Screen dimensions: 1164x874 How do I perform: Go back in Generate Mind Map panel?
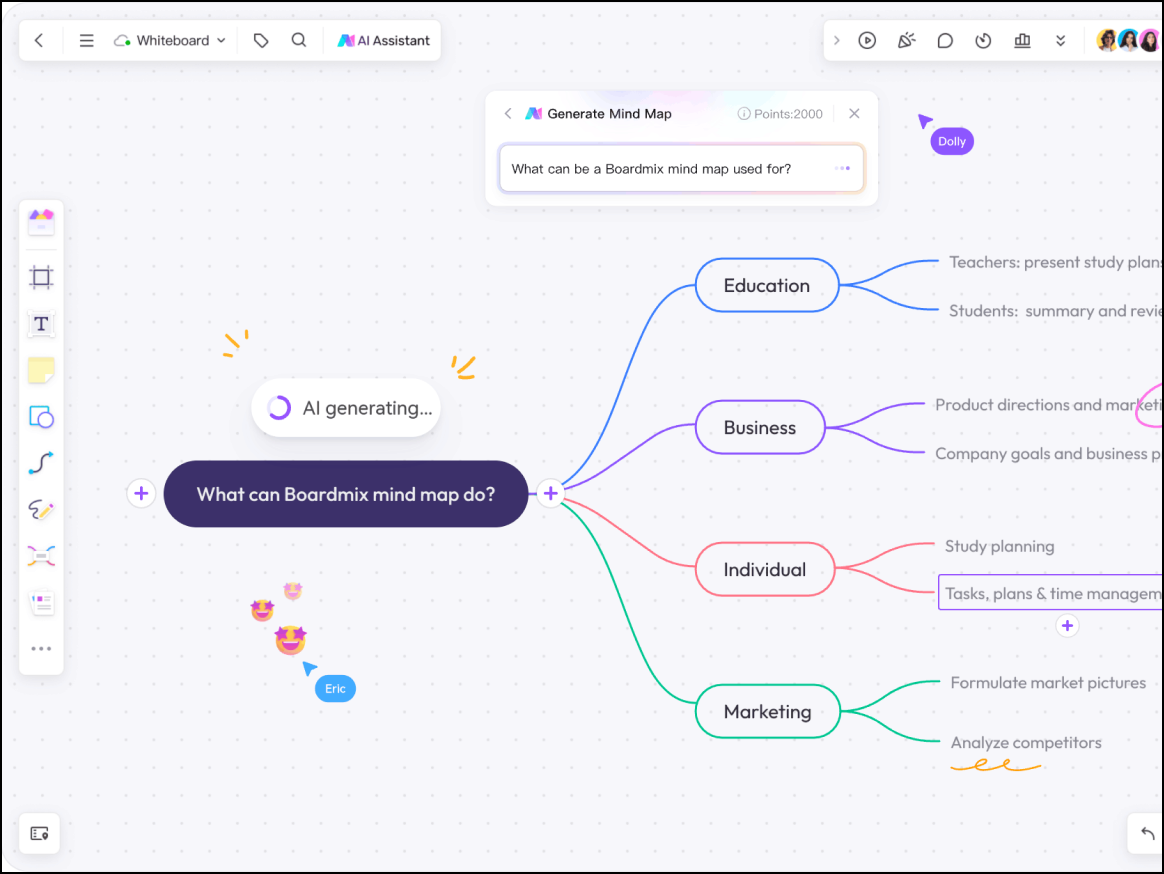(x=508, y=114)
